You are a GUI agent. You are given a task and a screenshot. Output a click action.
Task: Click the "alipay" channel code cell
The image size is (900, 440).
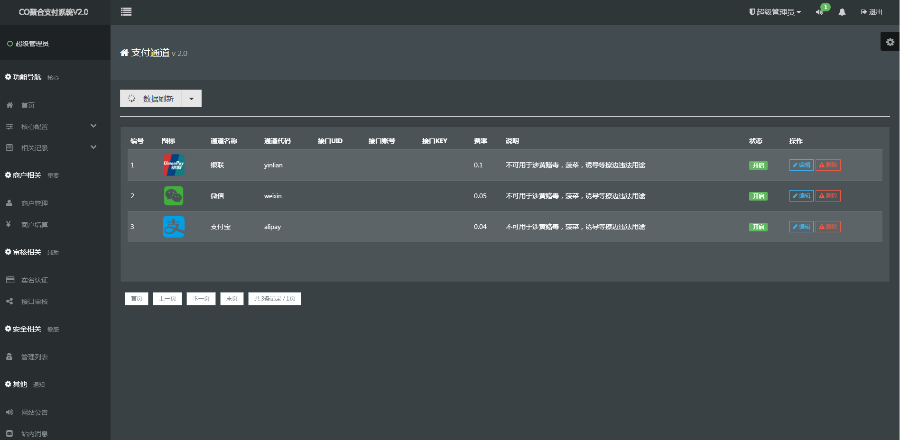[273, 227]
